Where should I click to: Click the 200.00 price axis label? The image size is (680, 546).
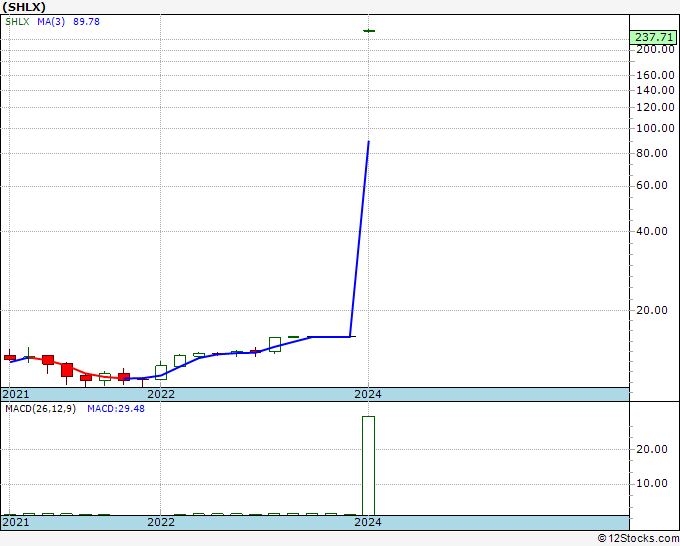point(655,49)
